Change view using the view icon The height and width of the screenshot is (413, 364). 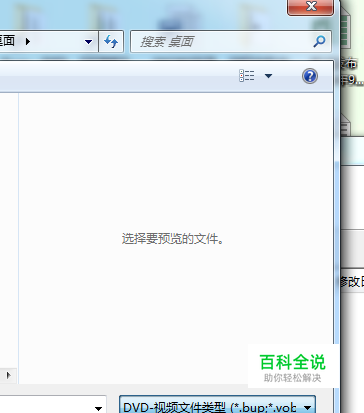[247, 76]
